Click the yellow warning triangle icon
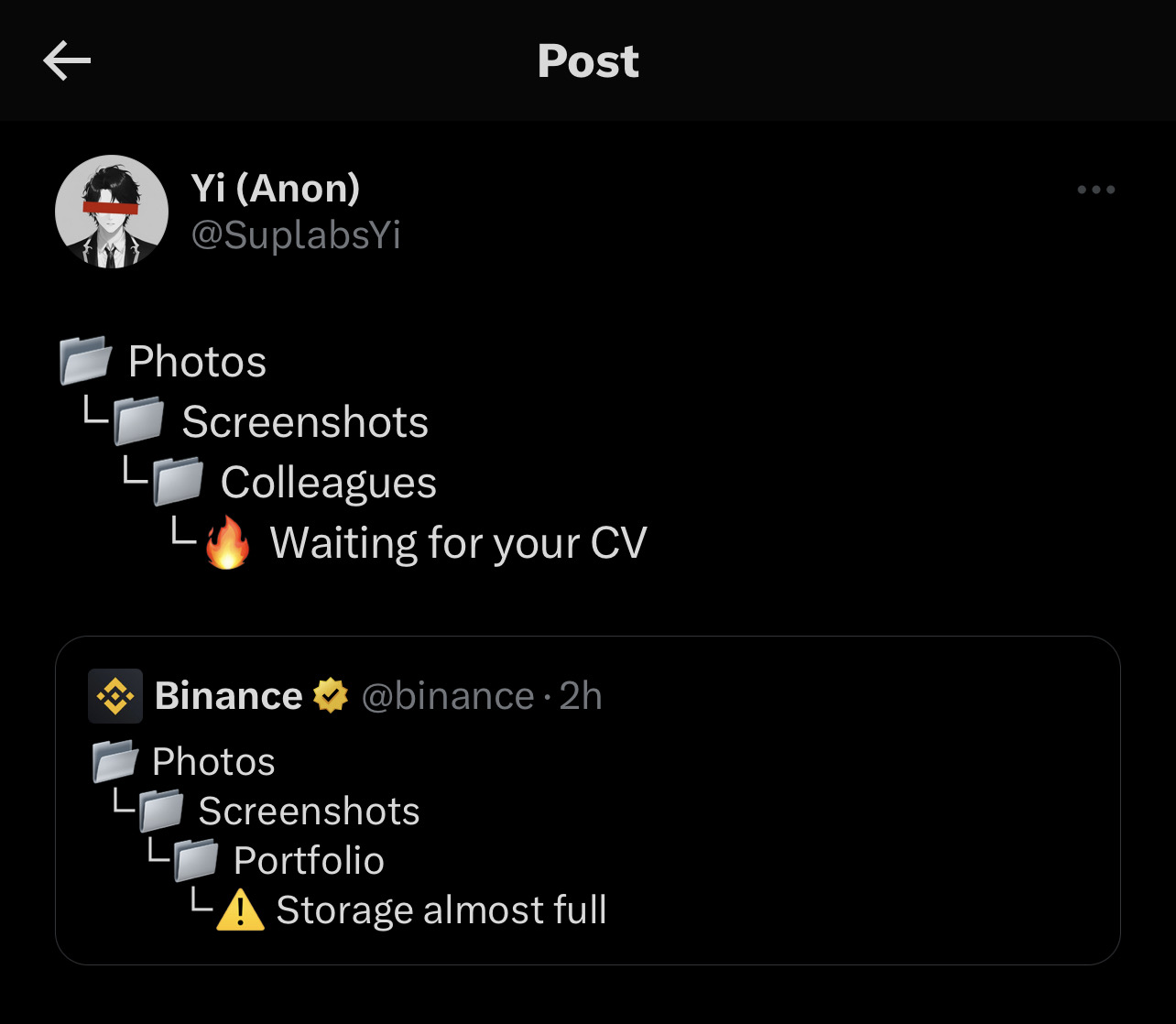The width and height of the screenshot is (1176, 1024). 240,910
